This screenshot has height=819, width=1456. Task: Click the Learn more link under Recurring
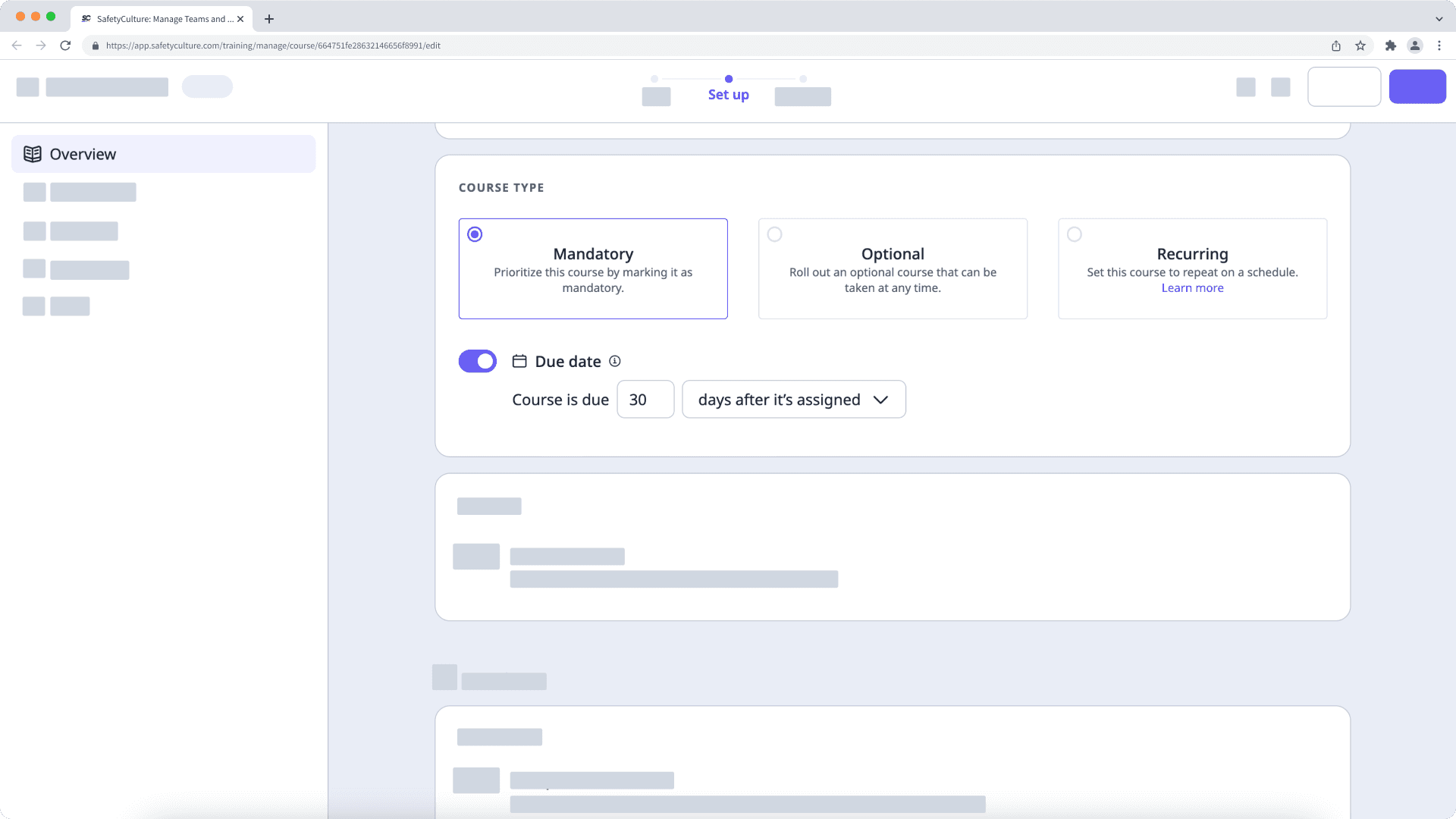(1192, 287)
